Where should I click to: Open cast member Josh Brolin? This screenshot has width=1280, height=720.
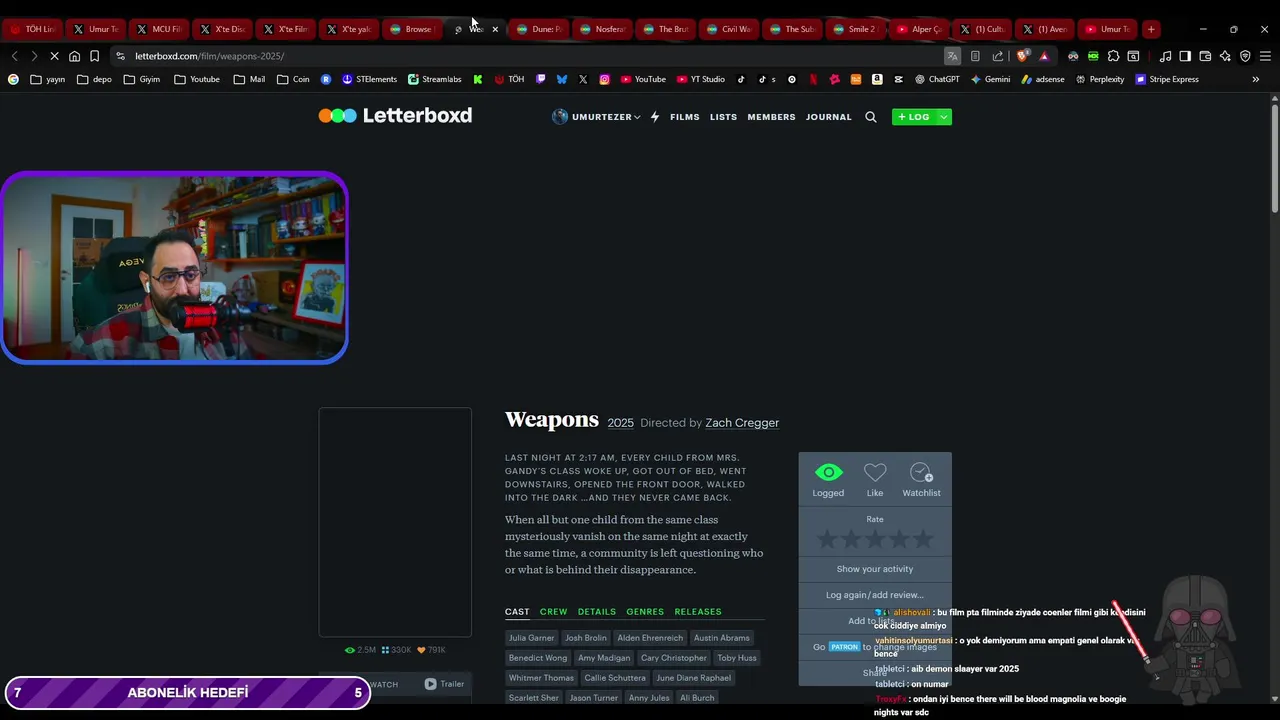tap(586, 638)
